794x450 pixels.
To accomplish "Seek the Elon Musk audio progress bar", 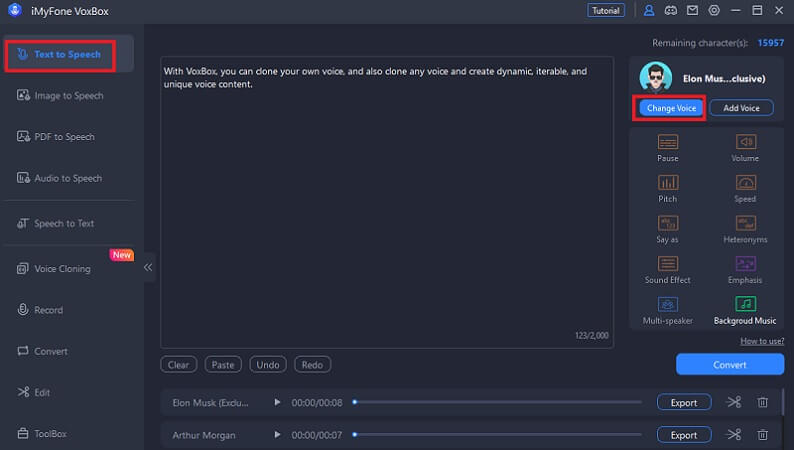I will [x=498, y=402].
